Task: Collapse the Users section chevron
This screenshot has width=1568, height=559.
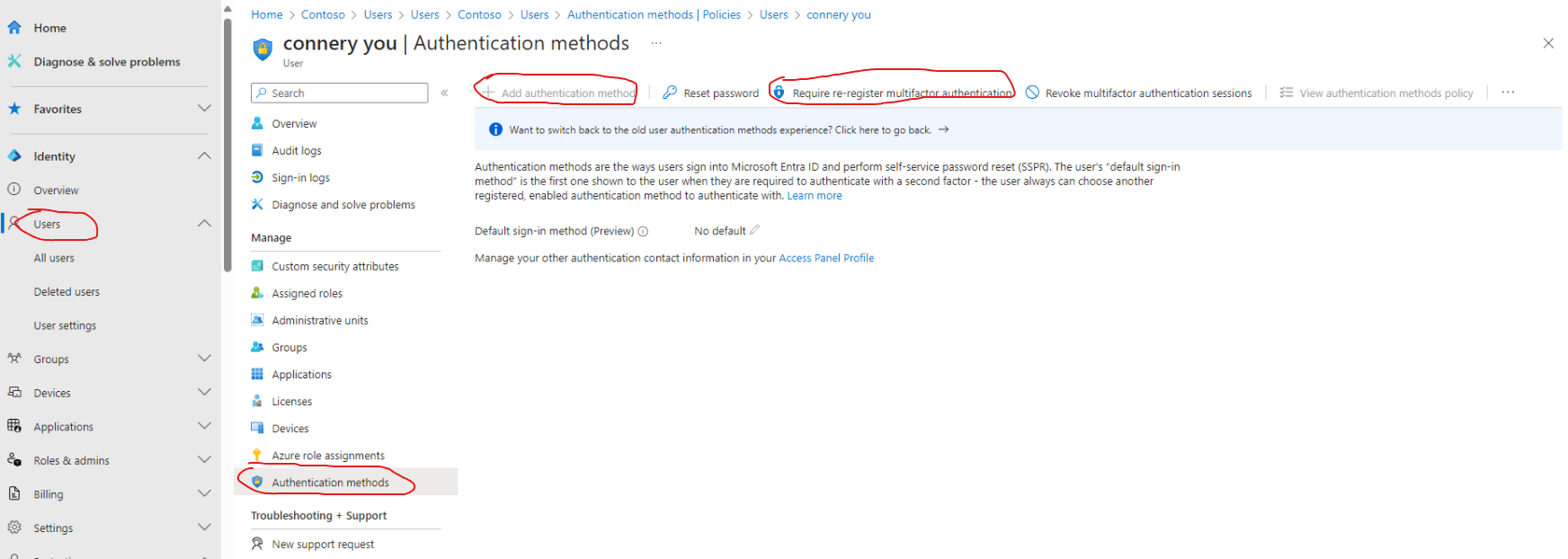Action: 204,223
